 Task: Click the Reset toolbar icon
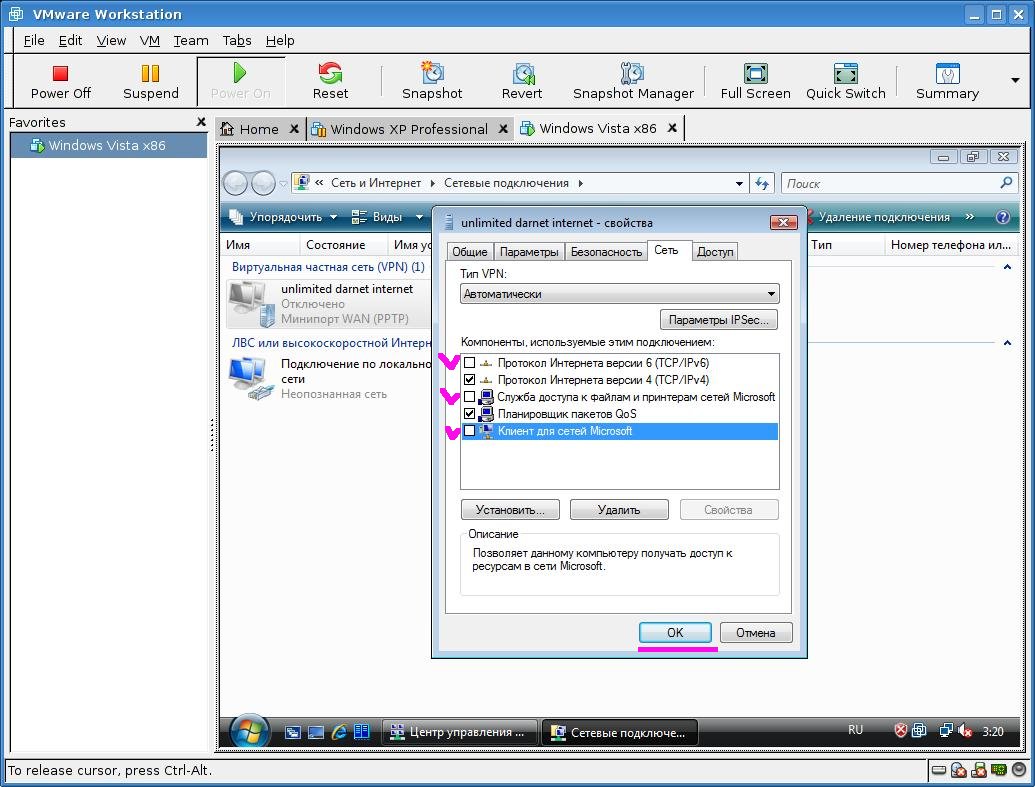click(330, 73)
